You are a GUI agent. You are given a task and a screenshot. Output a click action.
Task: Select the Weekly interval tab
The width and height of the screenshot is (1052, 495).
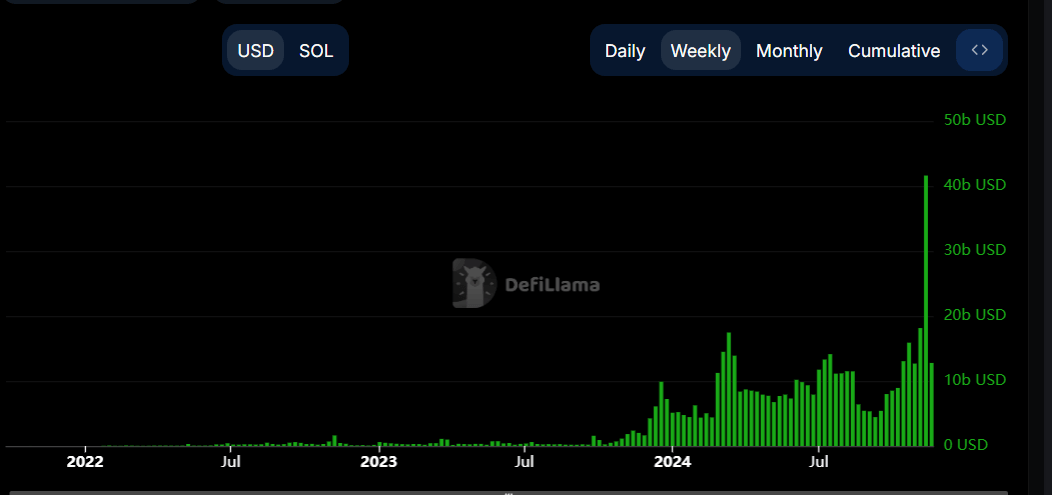coord(700,51)
